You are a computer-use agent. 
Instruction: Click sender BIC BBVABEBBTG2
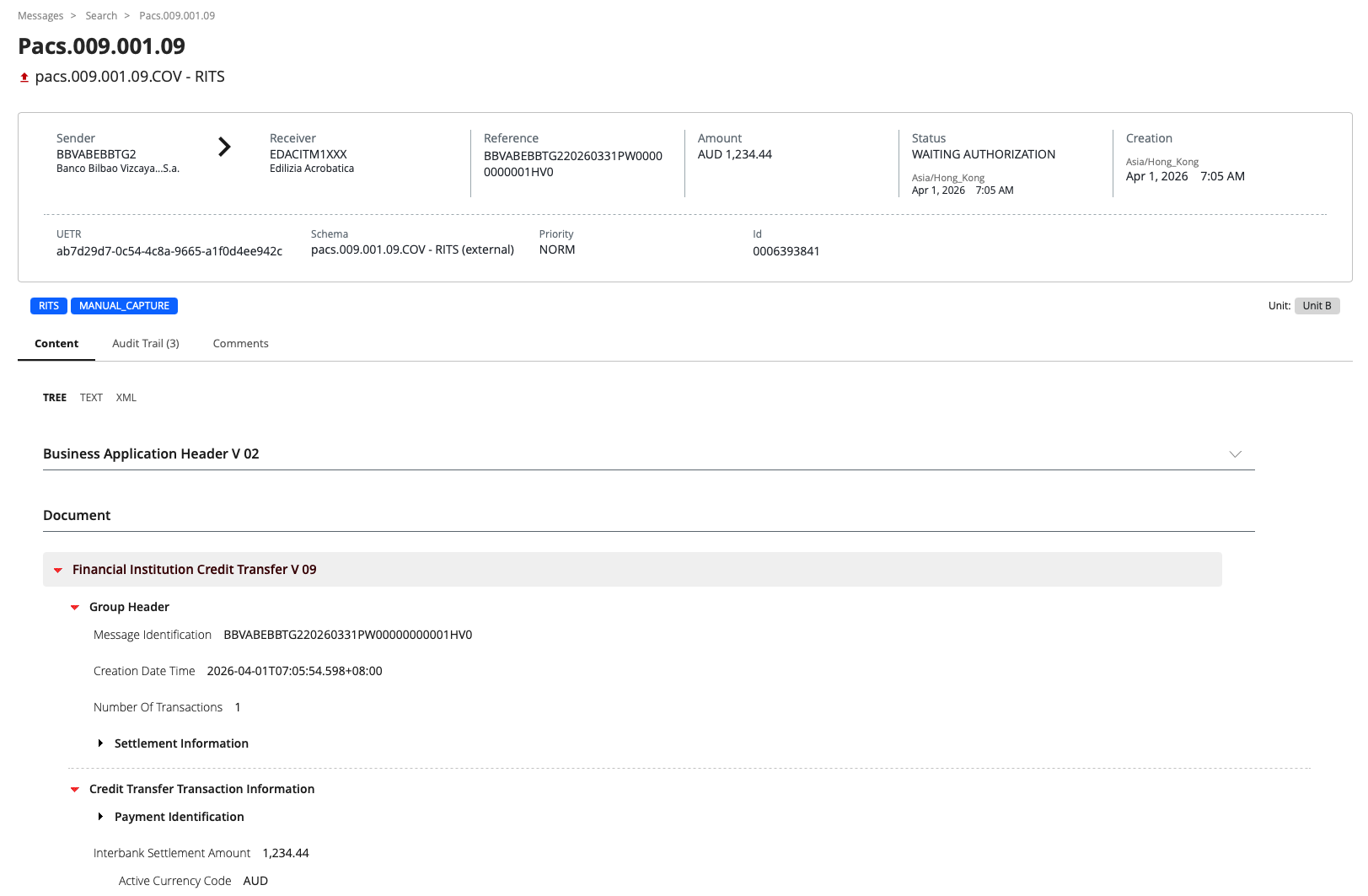pos(96,154)
